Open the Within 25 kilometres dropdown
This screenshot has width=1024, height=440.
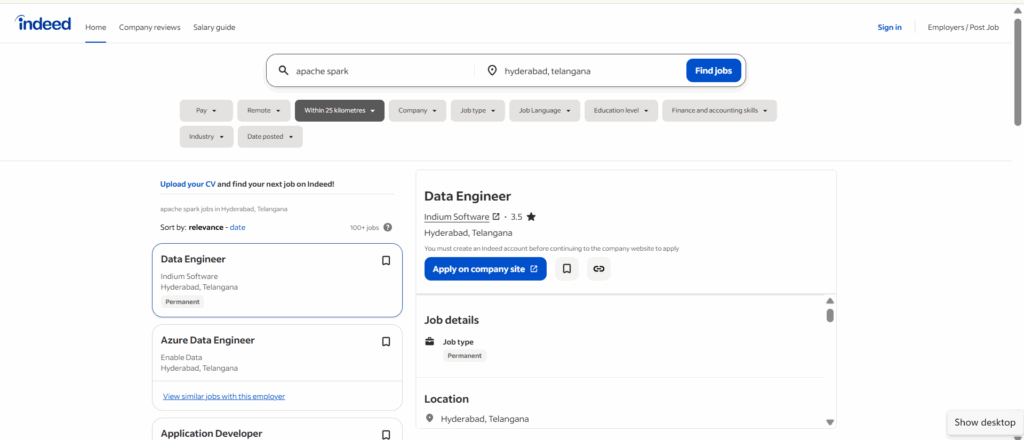(x=339, y=111)
